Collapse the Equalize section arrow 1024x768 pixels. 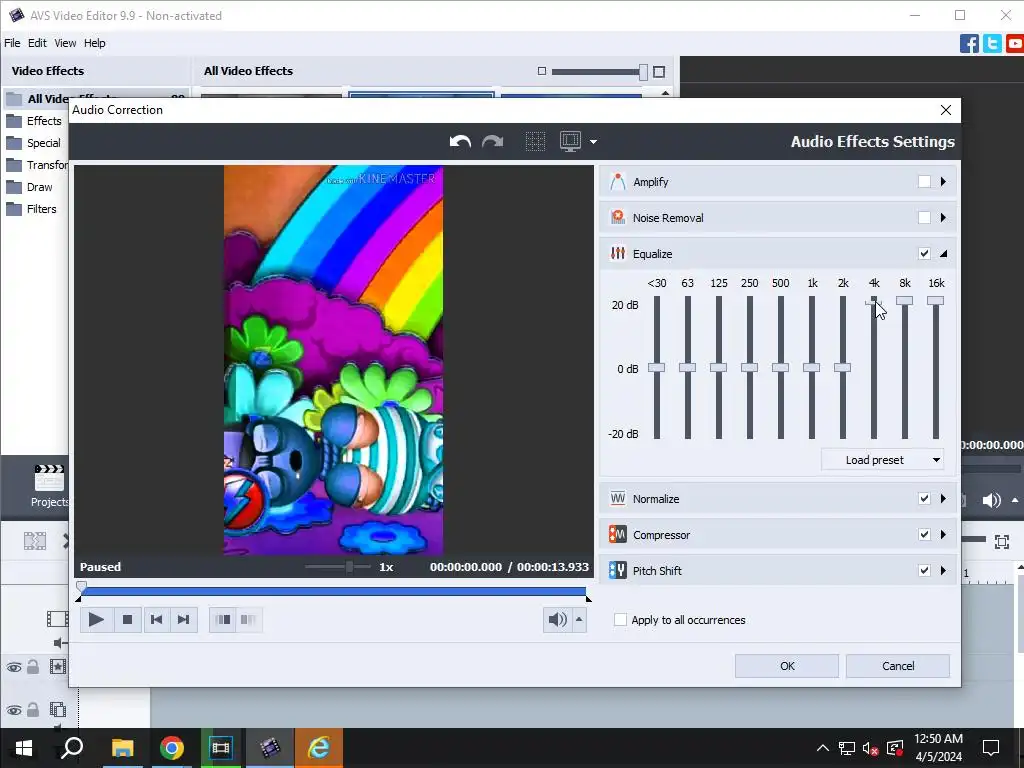click(943, 253)
